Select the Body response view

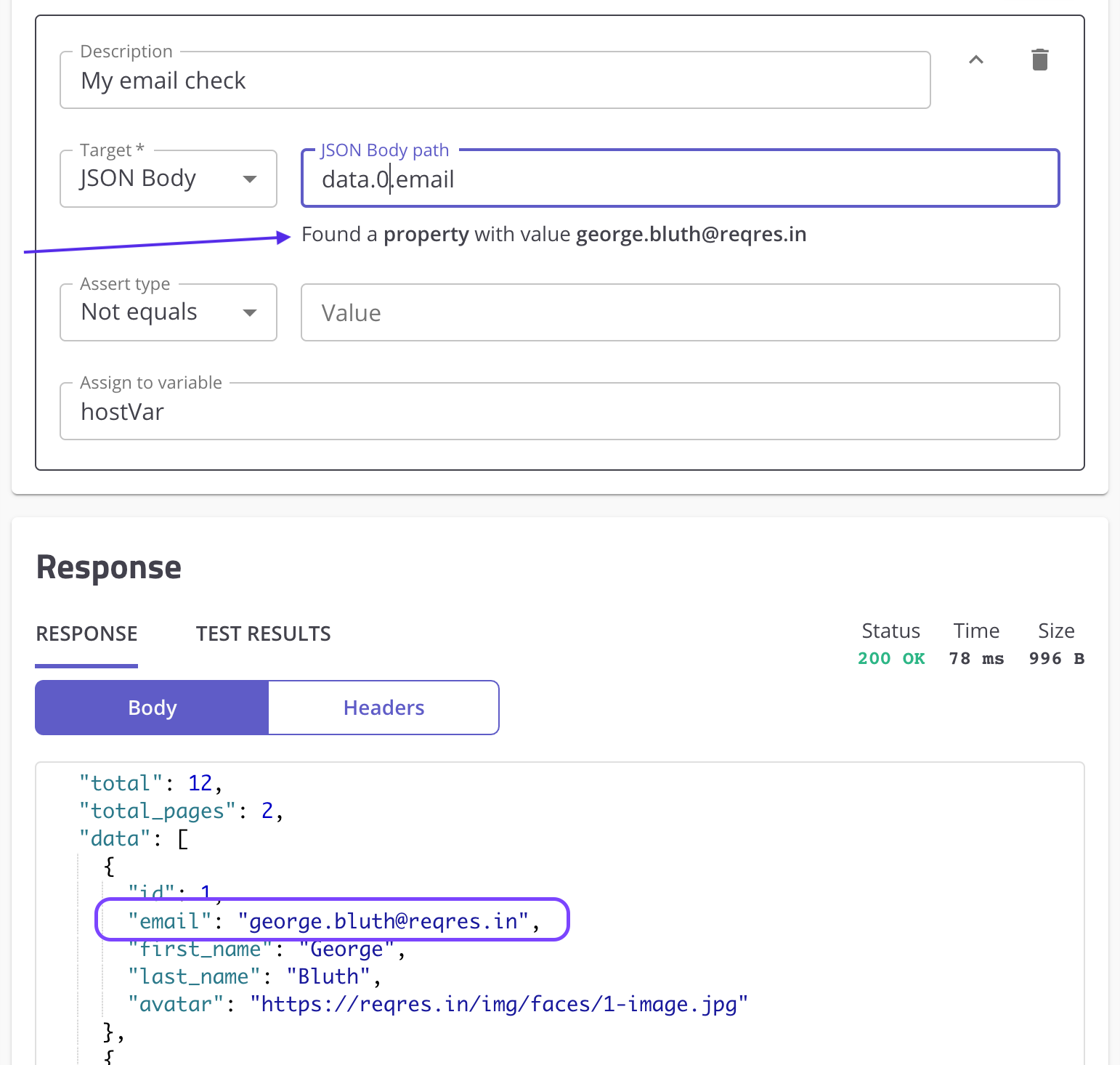152,708
